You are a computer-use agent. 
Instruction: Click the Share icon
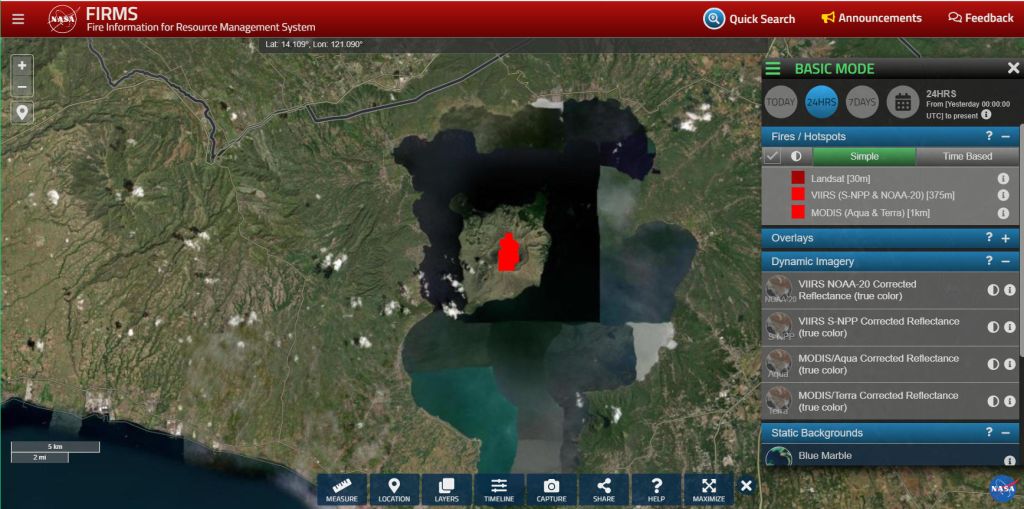(604, 489)
